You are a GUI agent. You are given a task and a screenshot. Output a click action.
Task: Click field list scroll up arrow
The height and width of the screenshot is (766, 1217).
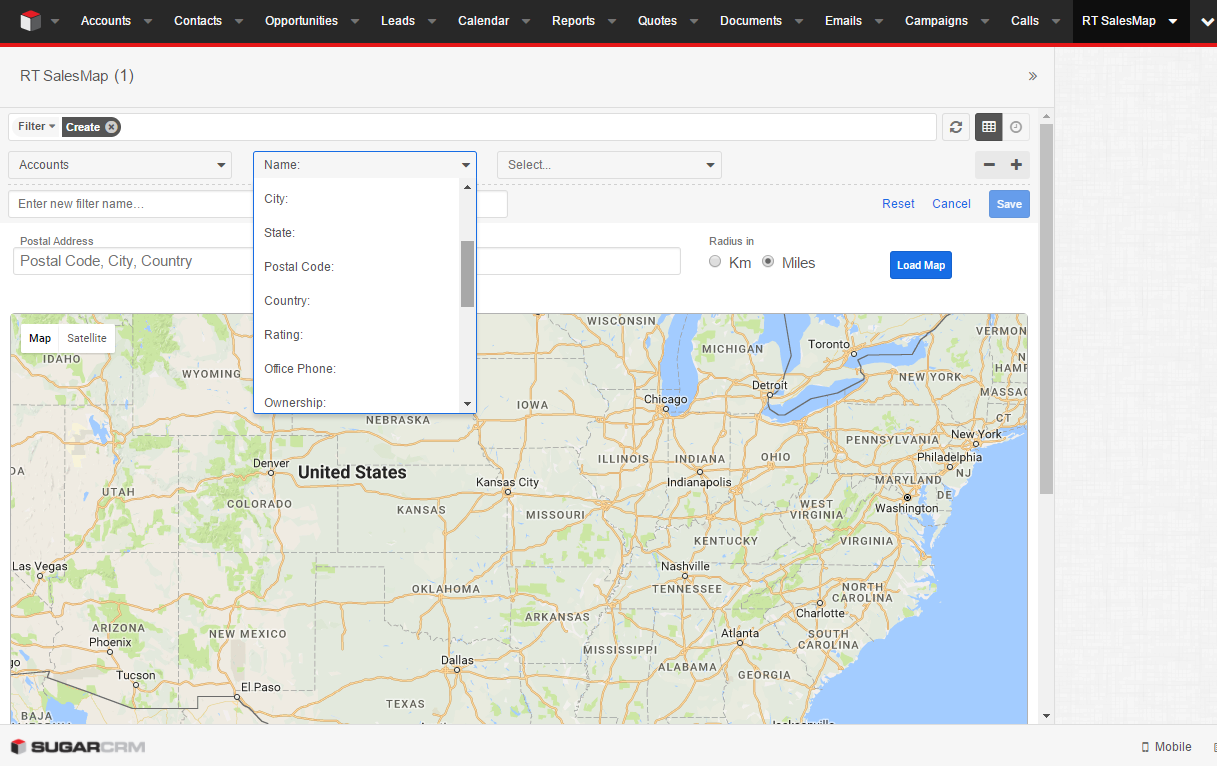coord(467,187)
